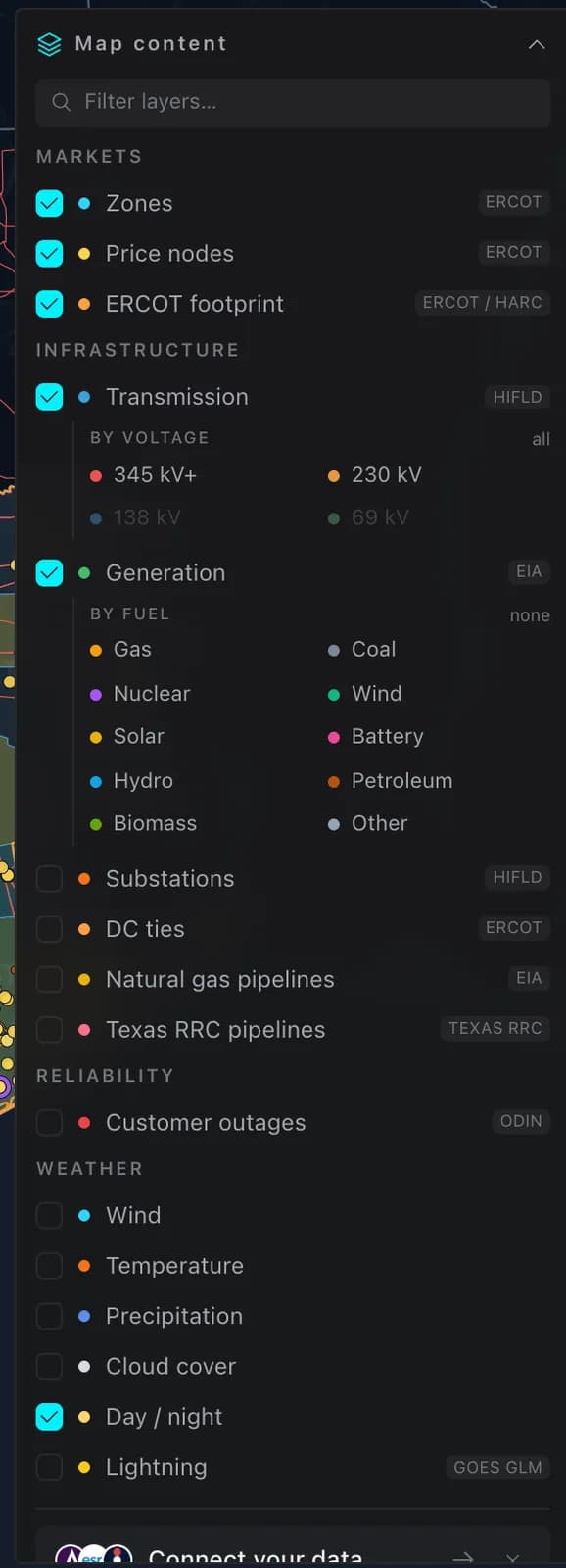Image resolution: width=566 pixels, height=1568 pixels.
Task: Click the HIFLD badge on Transmission row
Action: 518,397
